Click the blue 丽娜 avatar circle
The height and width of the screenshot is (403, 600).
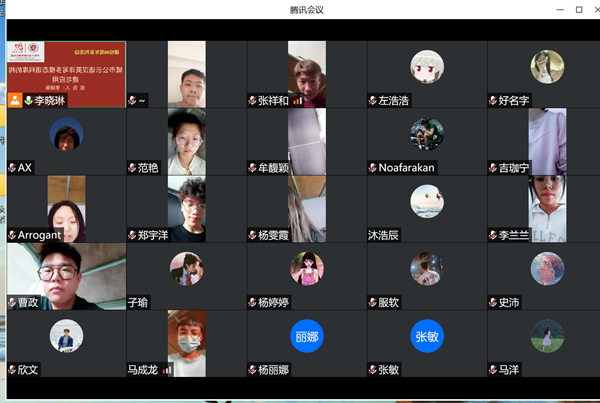306,336
